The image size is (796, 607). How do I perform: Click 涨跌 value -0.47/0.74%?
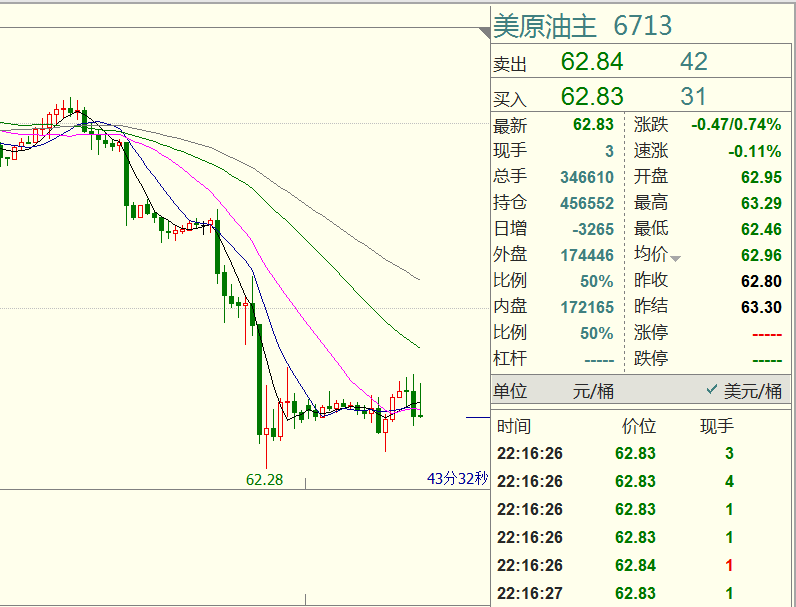[736, 125]
